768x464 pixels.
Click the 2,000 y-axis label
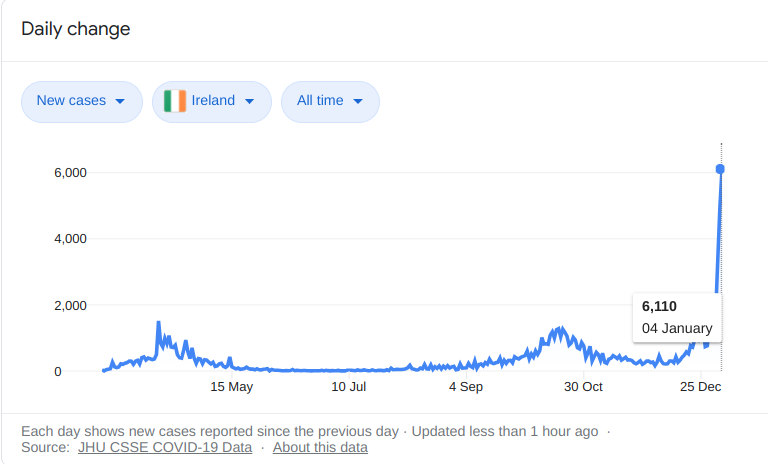(x=71, y=305)
